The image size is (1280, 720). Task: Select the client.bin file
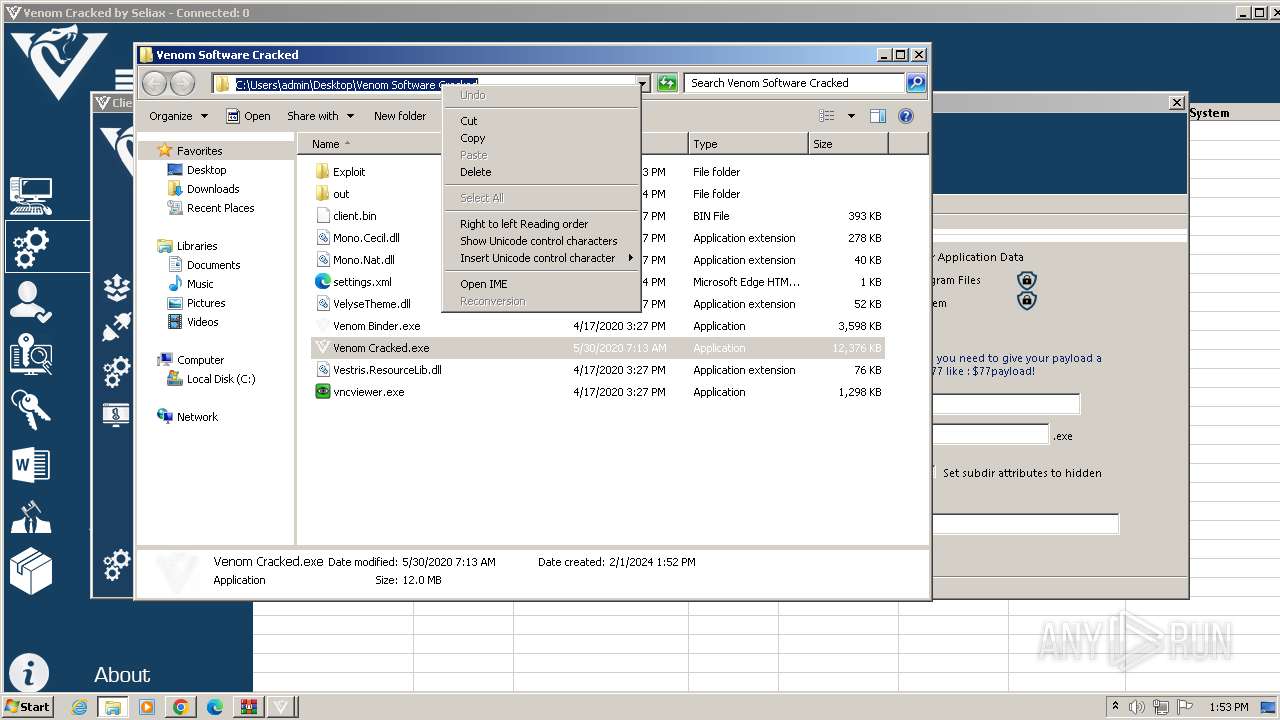coord(355,216)
